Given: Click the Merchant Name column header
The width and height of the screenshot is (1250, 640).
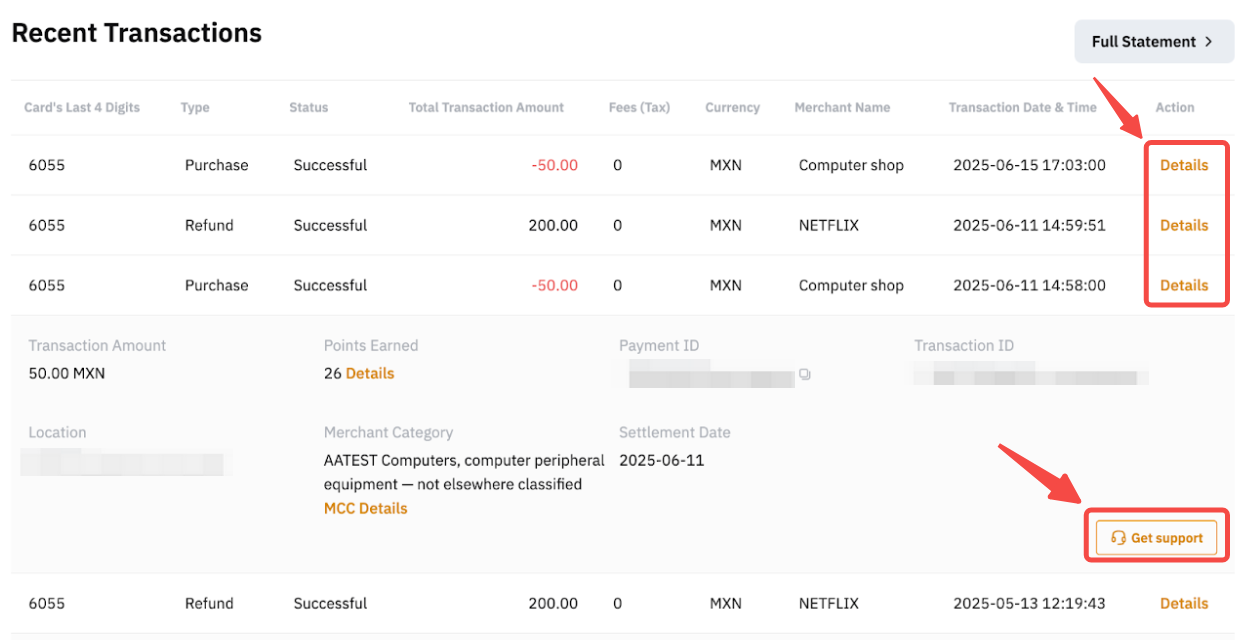Looking at the screenshot, I should [x=842, y=107].
